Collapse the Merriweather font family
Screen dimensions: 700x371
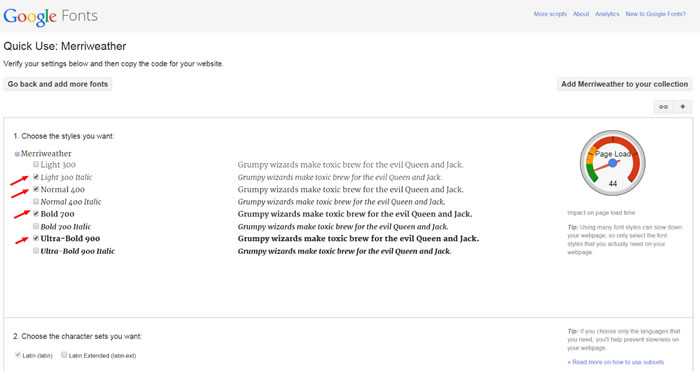click(17, 154)
